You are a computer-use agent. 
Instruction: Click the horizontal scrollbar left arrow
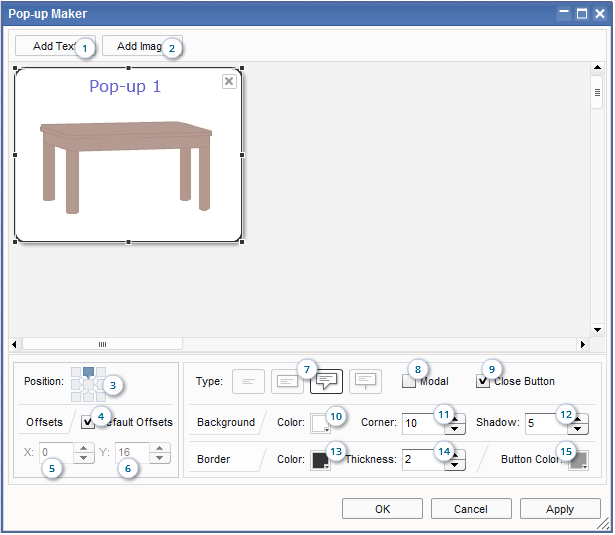[15, 345]
